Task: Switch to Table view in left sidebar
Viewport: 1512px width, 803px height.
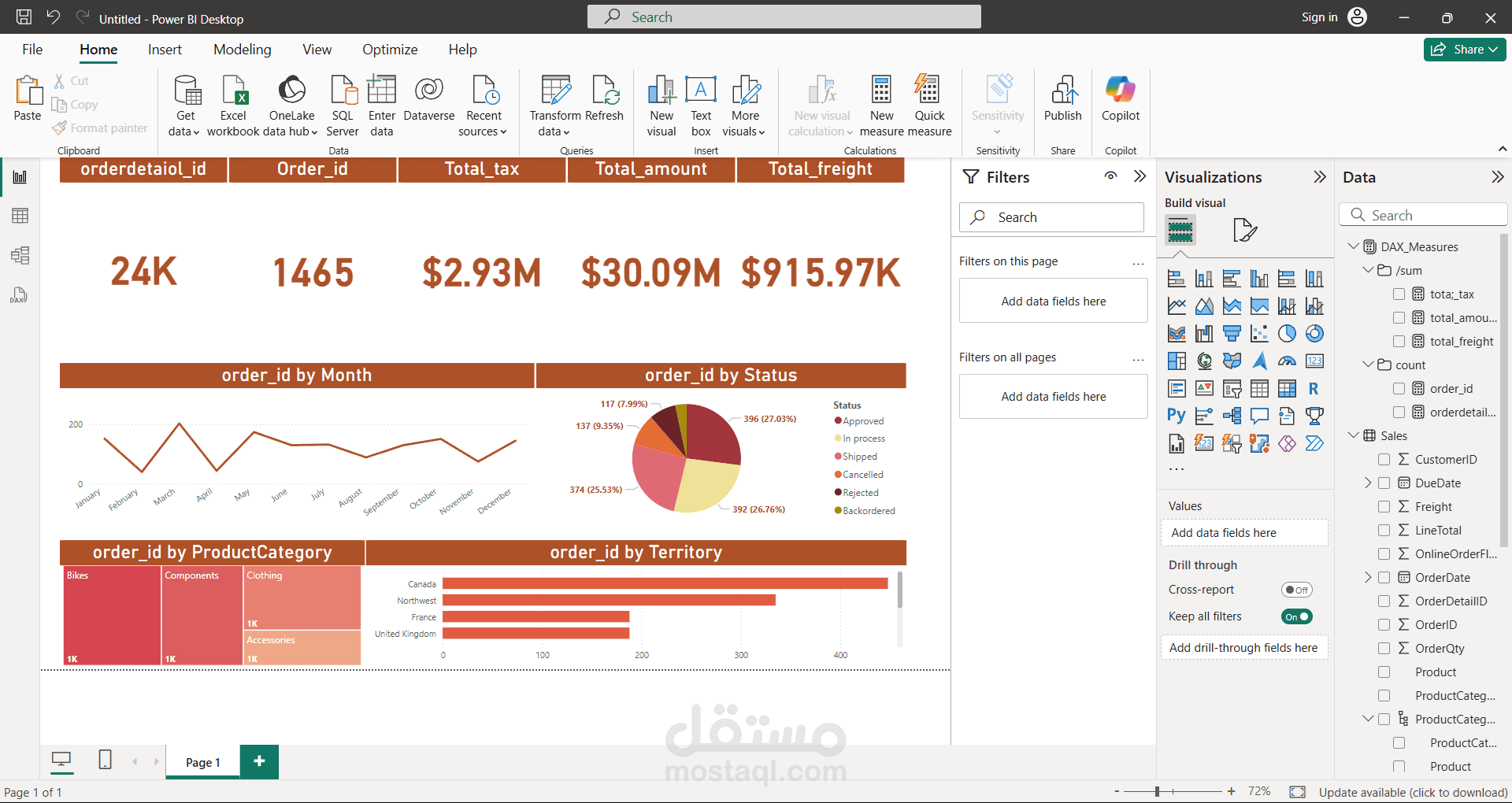Action: tap(20, 216)
